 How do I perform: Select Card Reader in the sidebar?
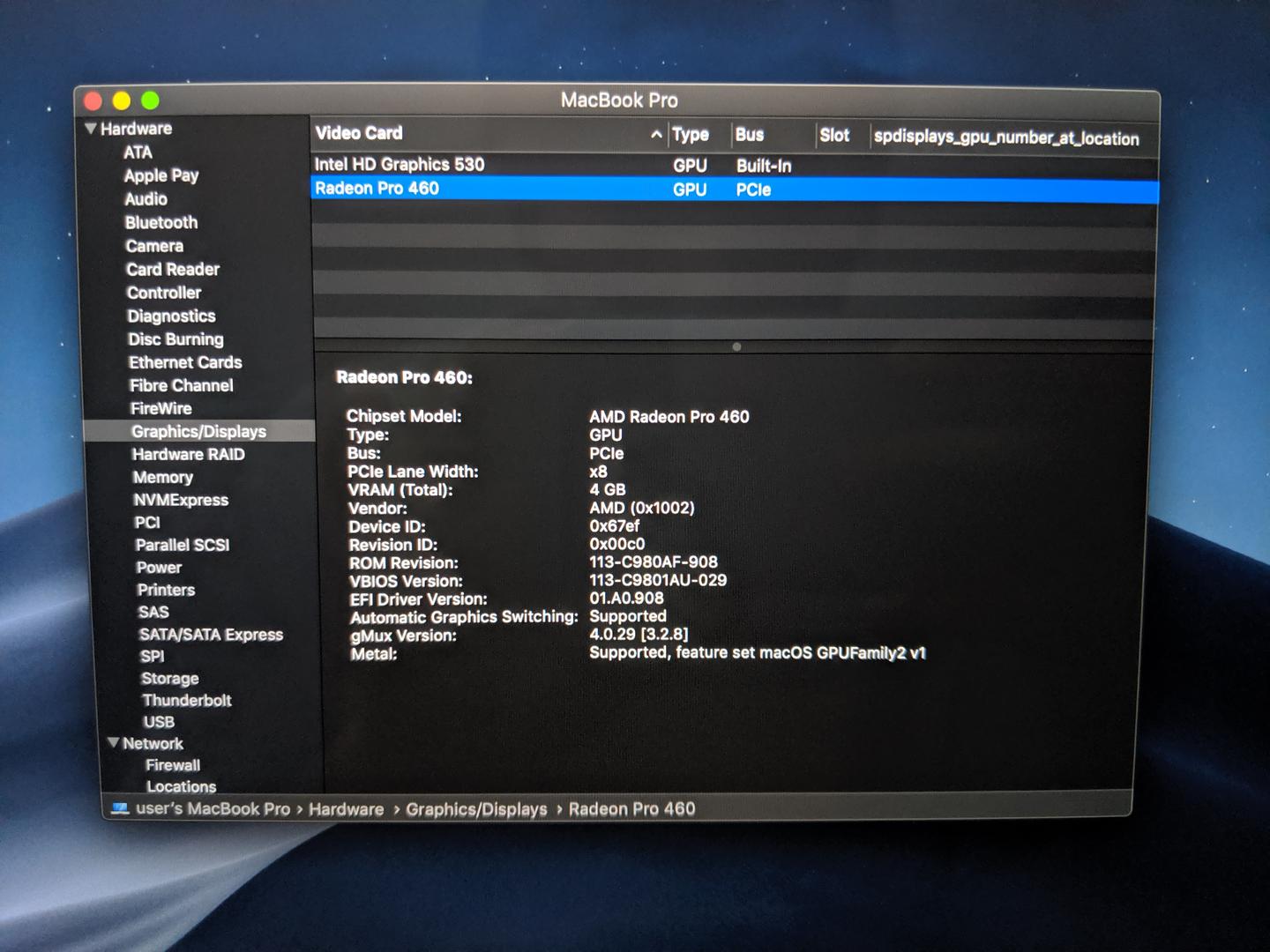click(173, 269)
